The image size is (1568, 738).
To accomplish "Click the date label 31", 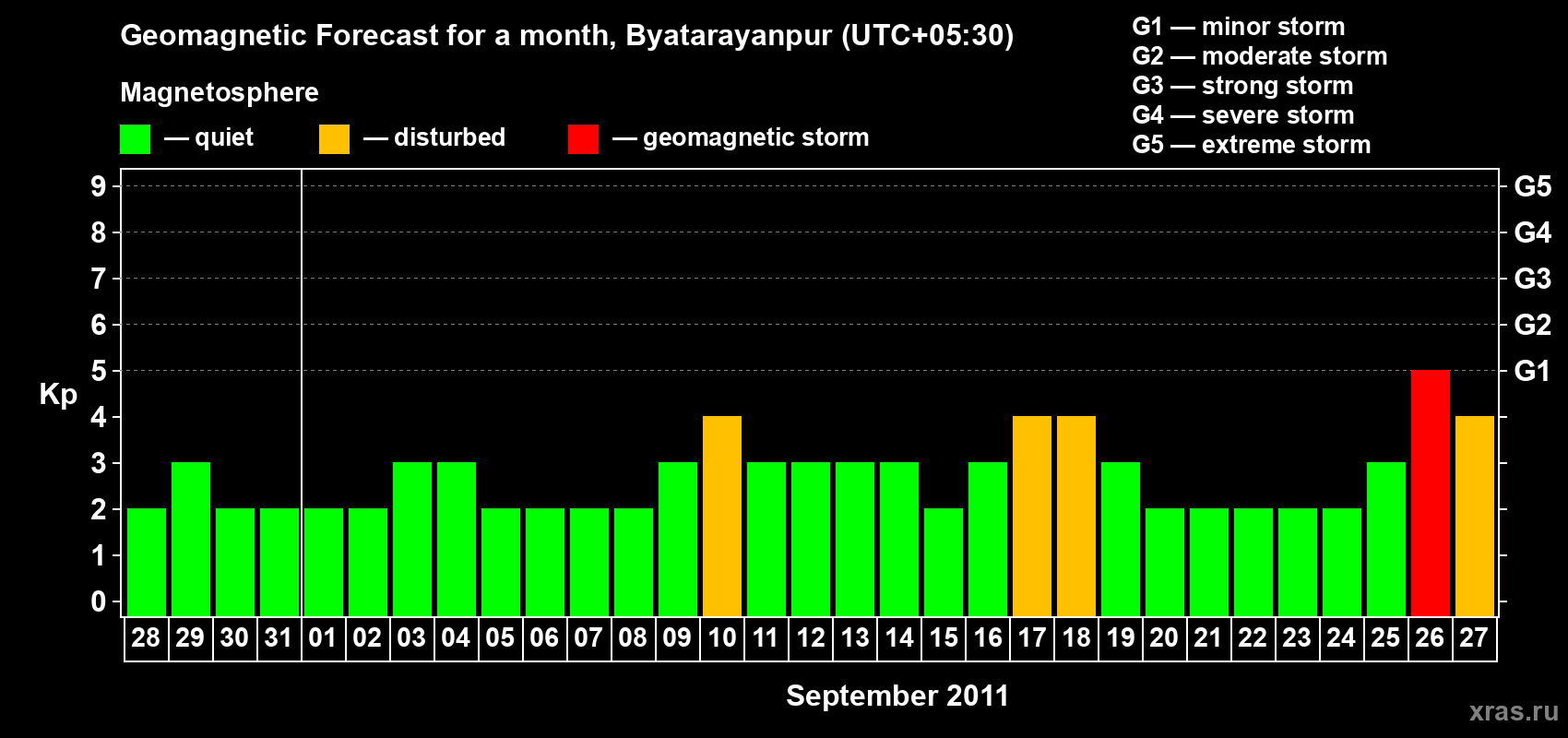I will point(279,638).
